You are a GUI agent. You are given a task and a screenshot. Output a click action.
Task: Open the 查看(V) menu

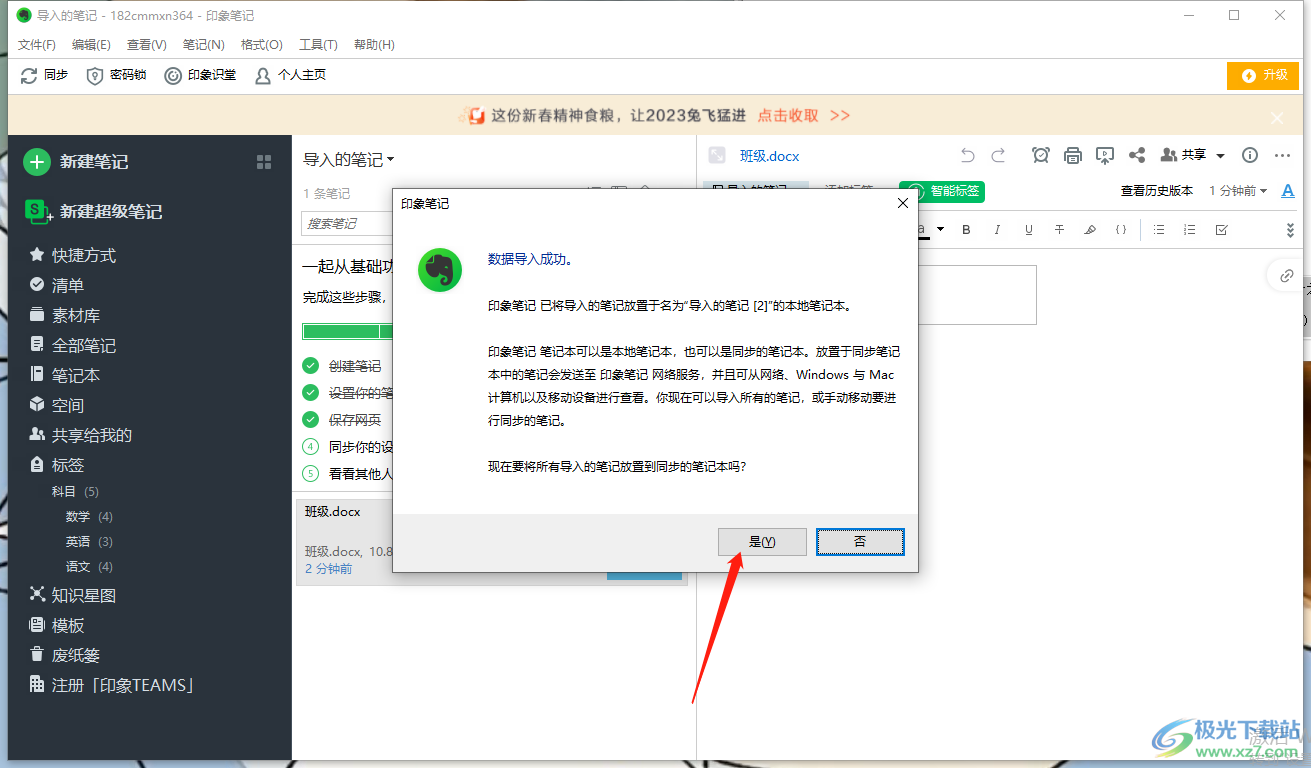[147, 45]
